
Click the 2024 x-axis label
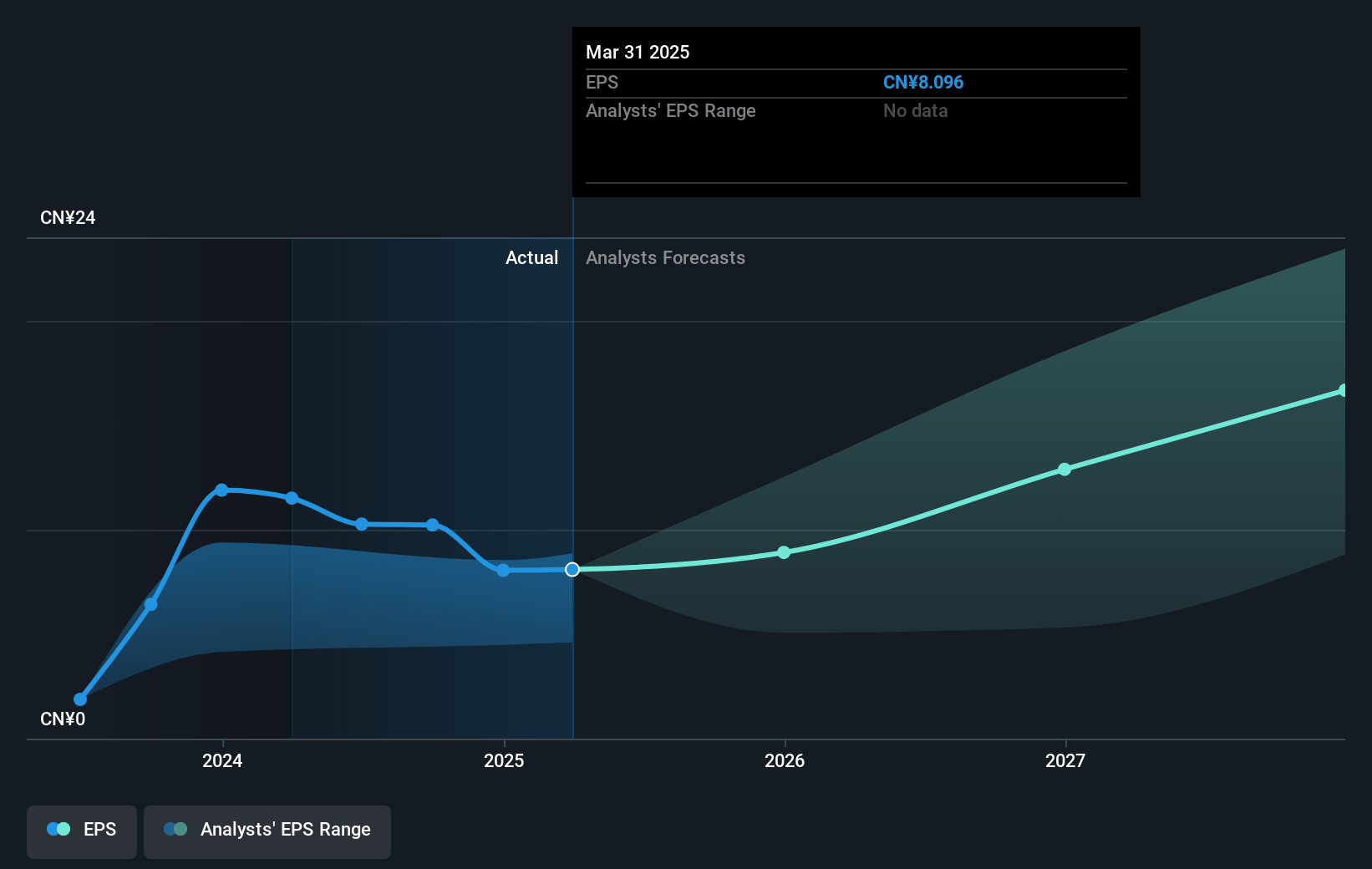coord(222,760)
